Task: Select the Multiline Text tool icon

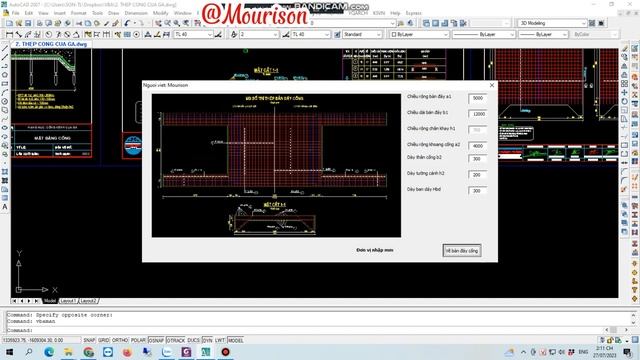Action: coord(5,207)
